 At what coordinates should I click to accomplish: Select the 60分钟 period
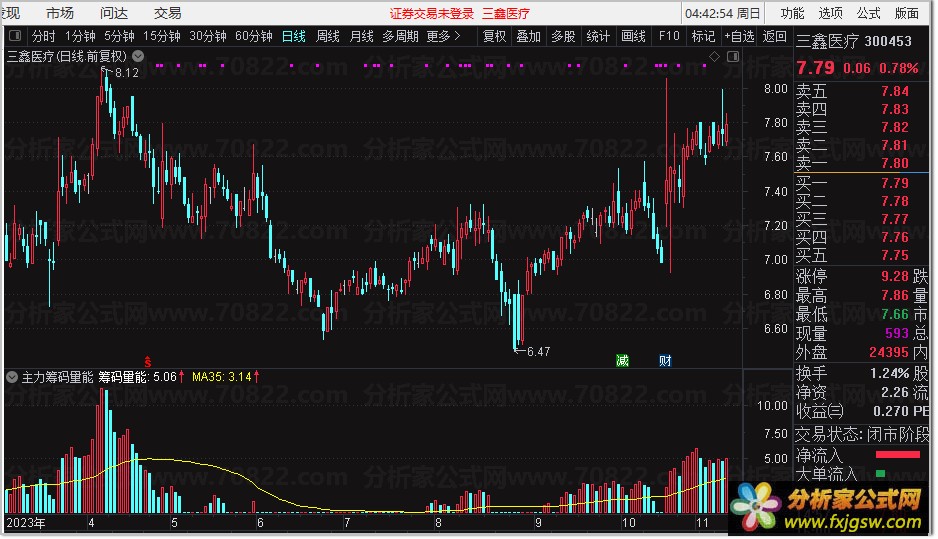click(254, 36)
